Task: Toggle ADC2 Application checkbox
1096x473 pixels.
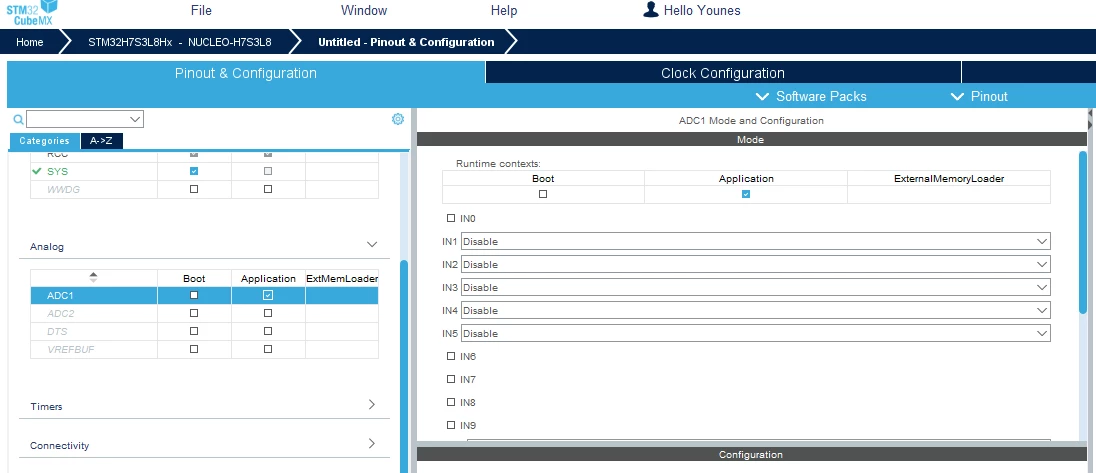Action: (x=268, y=314)
